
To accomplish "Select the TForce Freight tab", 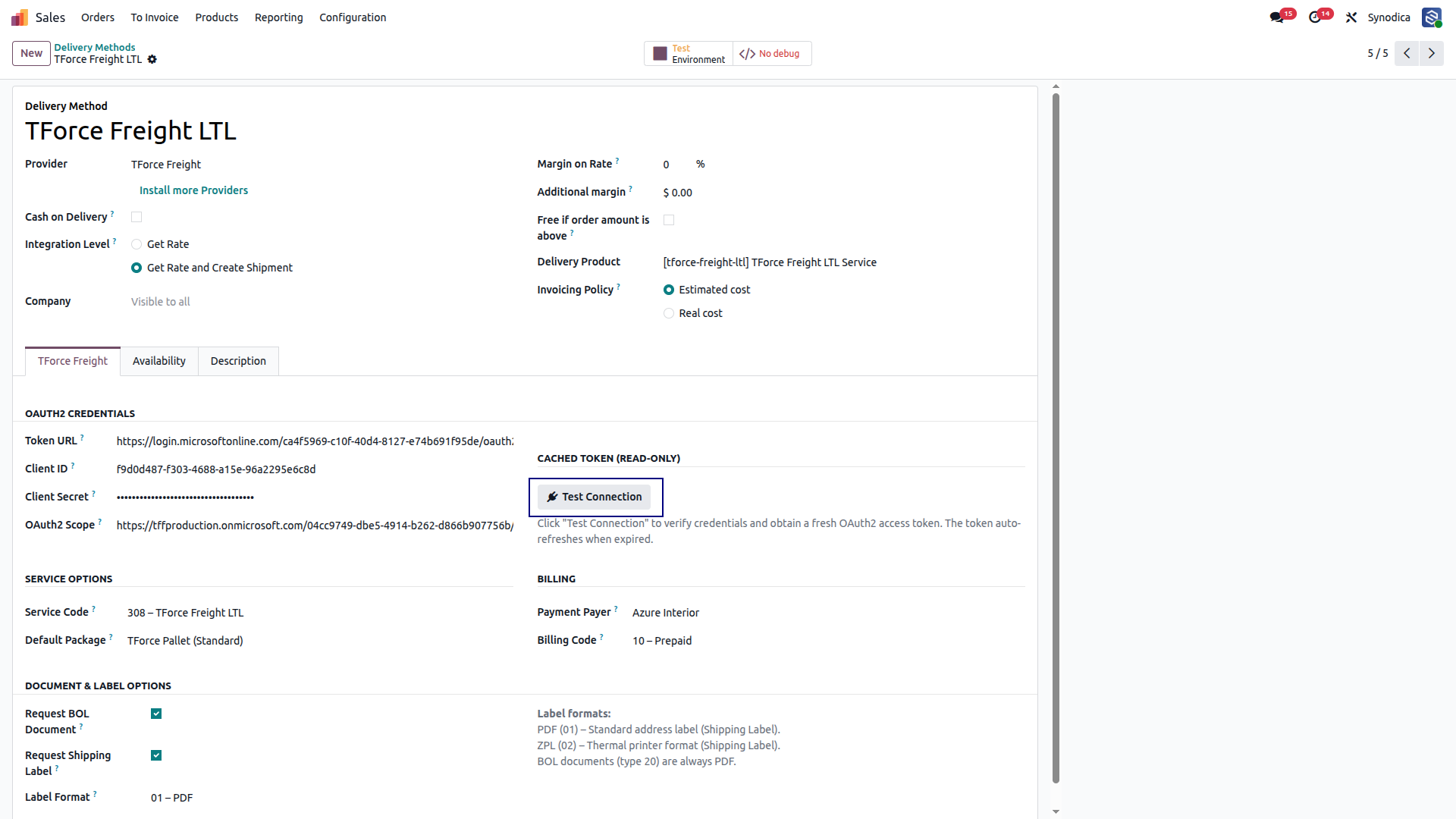I will coord(73,361).
